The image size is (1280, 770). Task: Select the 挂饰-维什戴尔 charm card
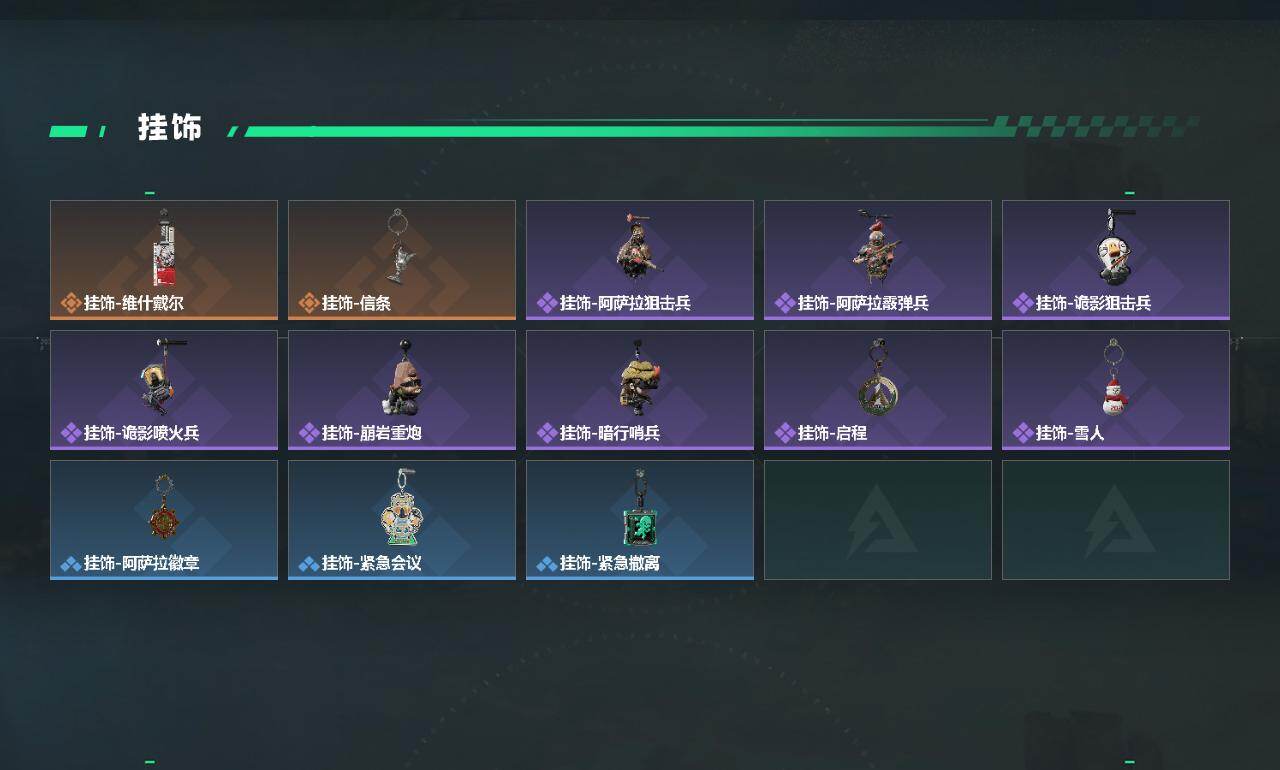(164, 260)
